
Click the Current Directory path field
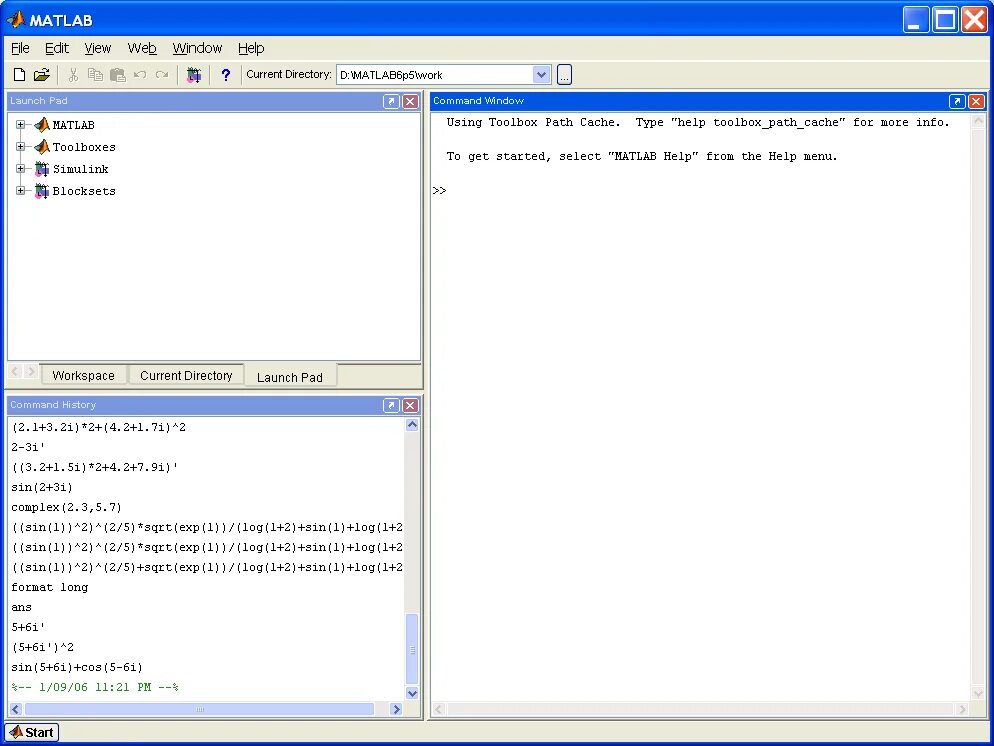435,75
